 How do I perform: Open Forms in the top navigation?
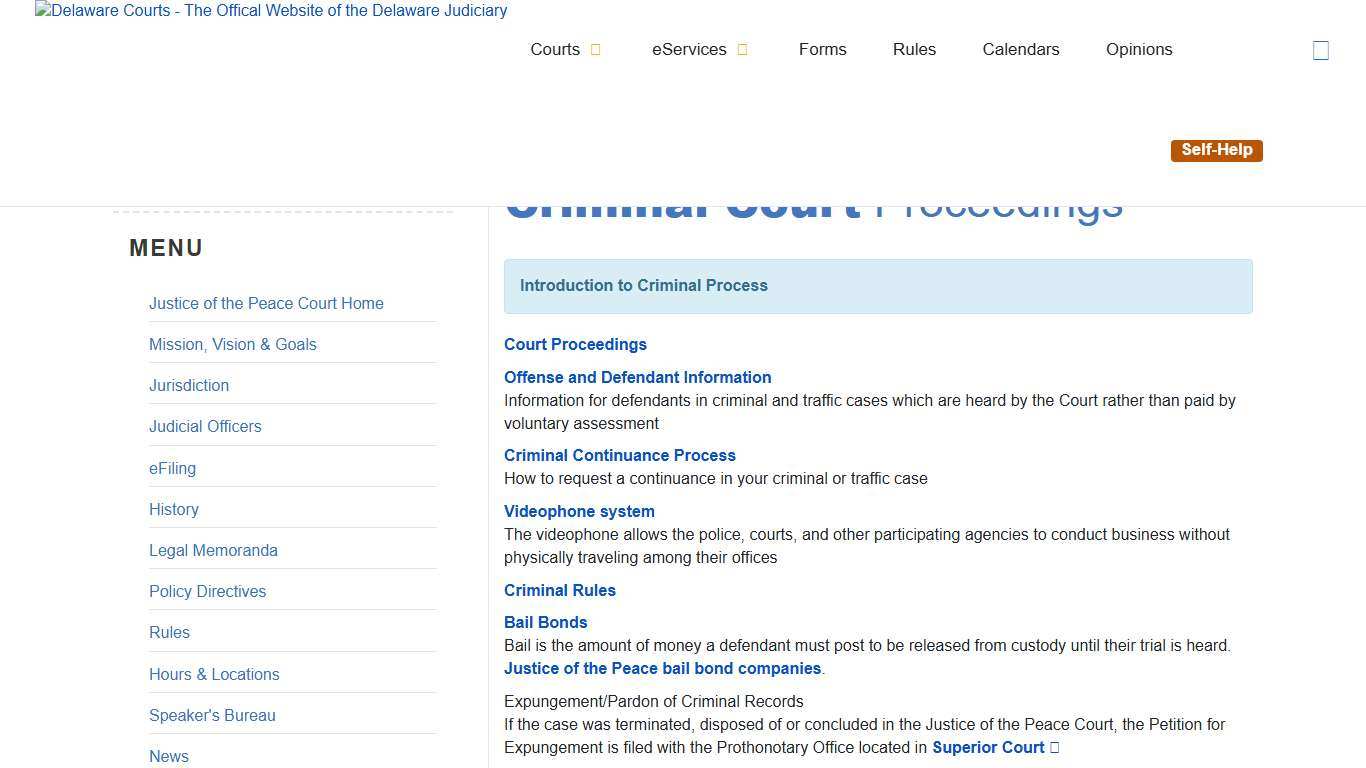[x=822, y=49]
